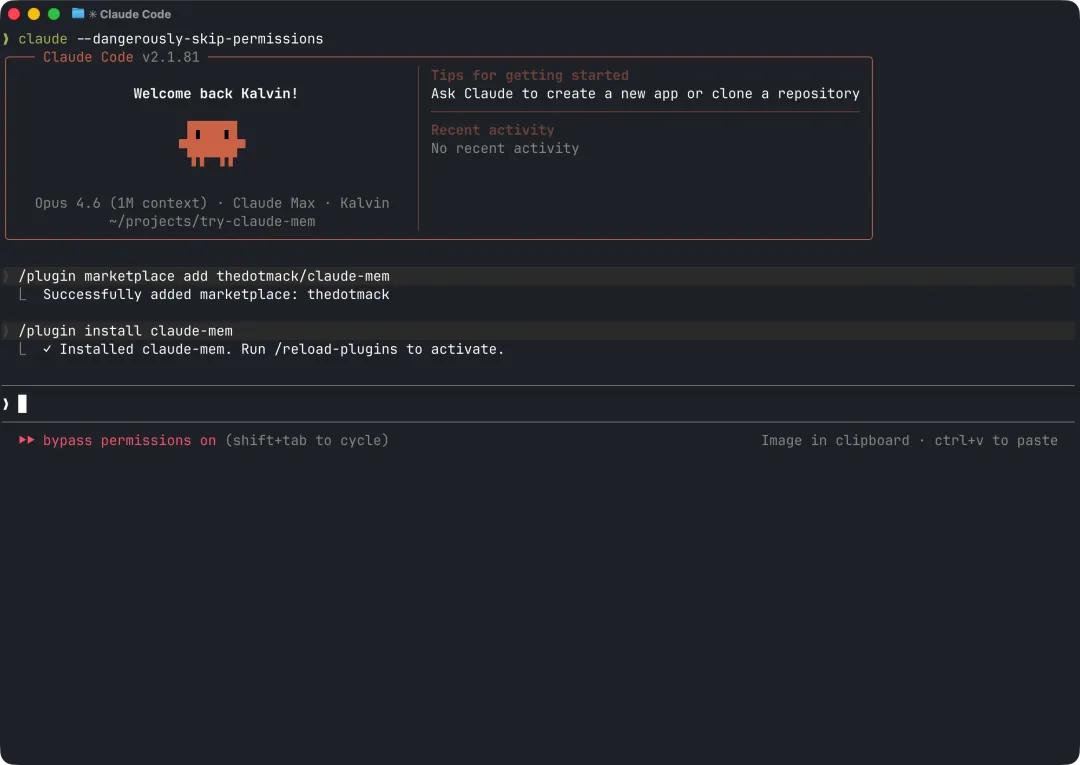
Task: Click the 'Tips for getting started' heading
Action: [x=530, y=75]
